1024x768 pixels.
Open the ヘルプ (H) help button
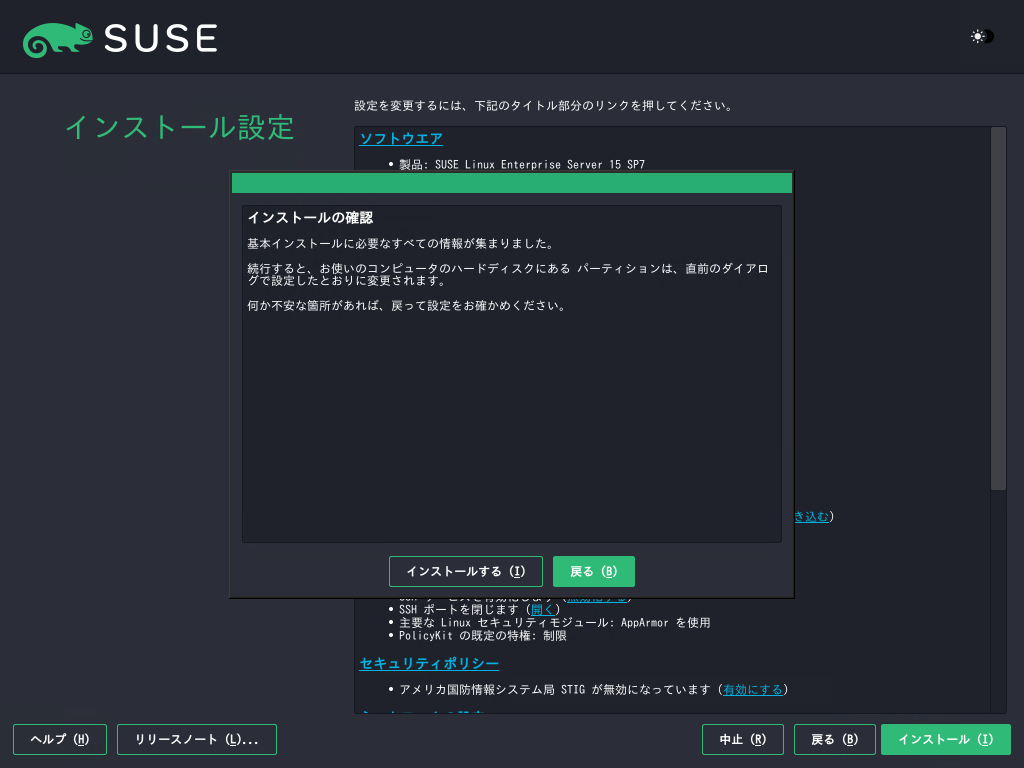(x=60, y=739)
